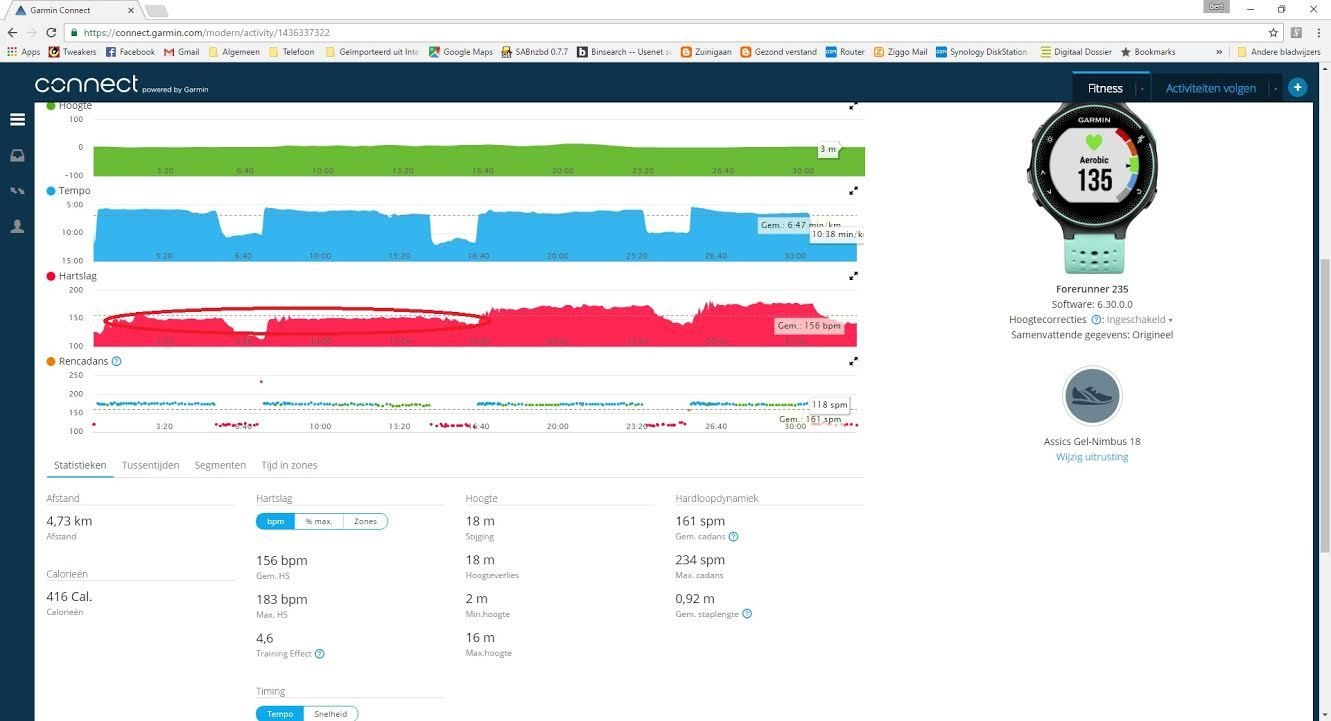Open the help icon next to Hoogtecorrecties
Viewport: 1331px width, 721px height.
click(1096, 320)
